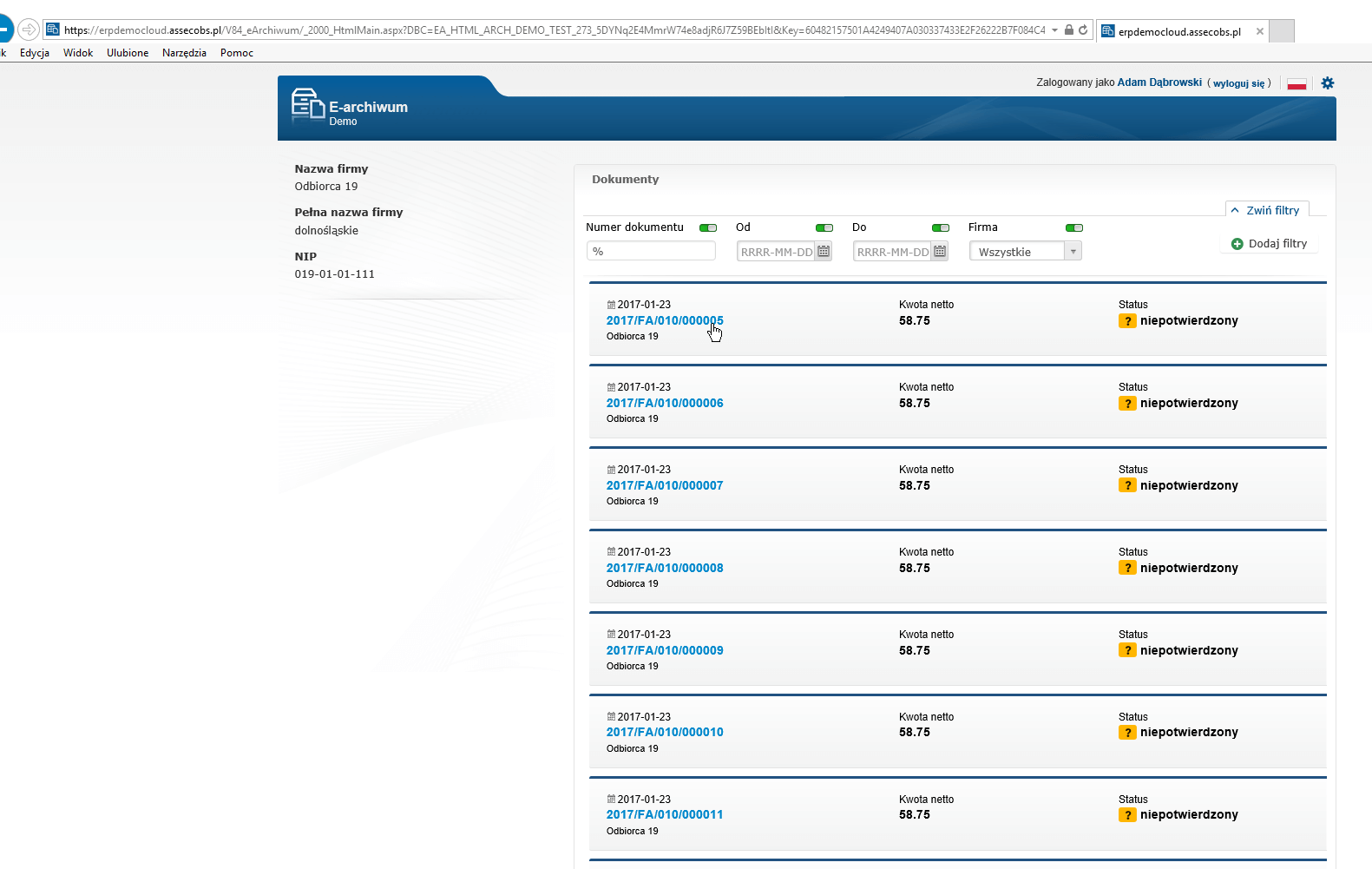The height and width of the screenshot is (869, 1372).
Task: Click the date calendar icon above 2017/FA/010/000009
Action: point(611,635)
